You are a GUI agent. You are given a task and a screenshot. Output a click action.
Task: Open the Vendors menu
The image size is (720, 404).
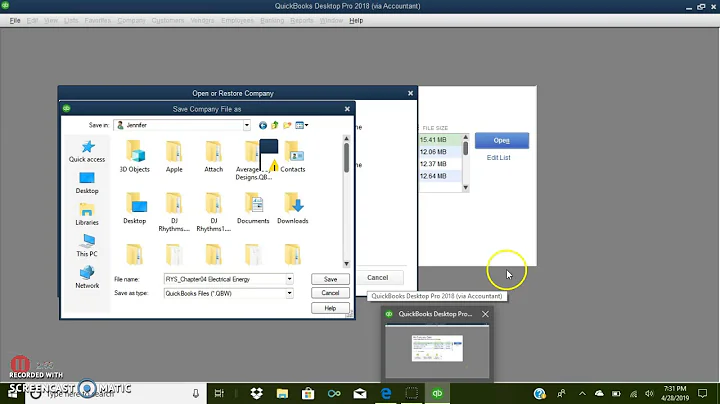pyautogui.click(x=202, y=21)
